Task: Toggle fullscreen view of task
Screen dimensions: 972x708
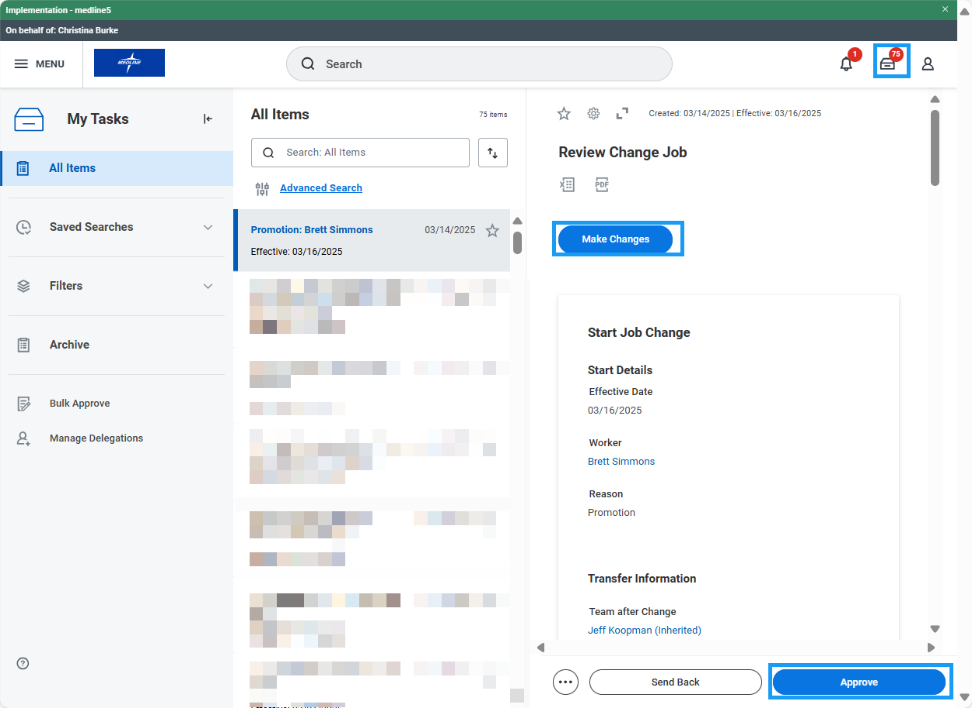Action: [622, 114]
